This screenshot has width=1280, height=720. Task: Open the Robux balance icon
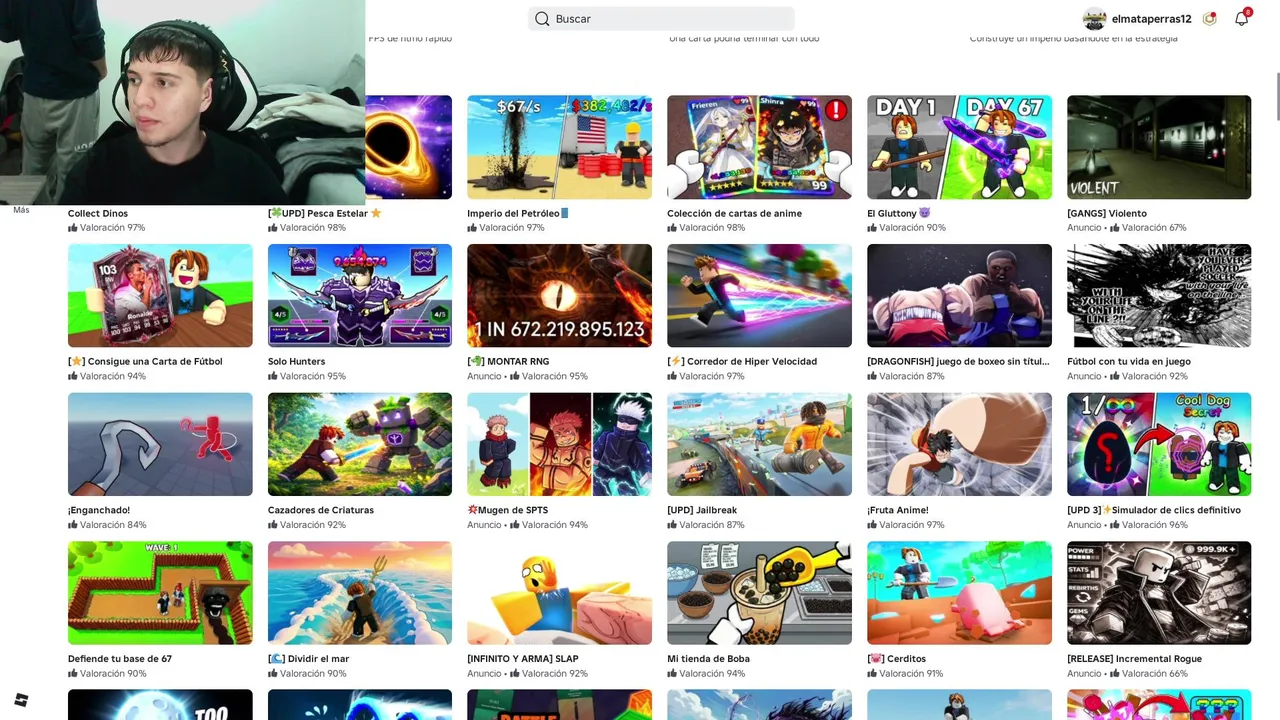click(1210, 19)
